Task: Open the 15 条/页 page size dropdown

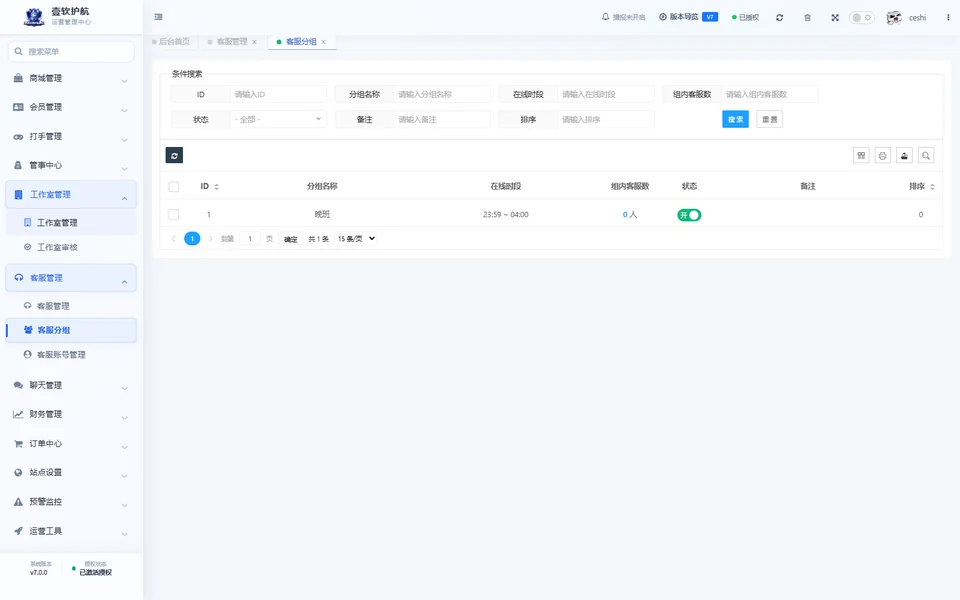Action: point(356,239)
